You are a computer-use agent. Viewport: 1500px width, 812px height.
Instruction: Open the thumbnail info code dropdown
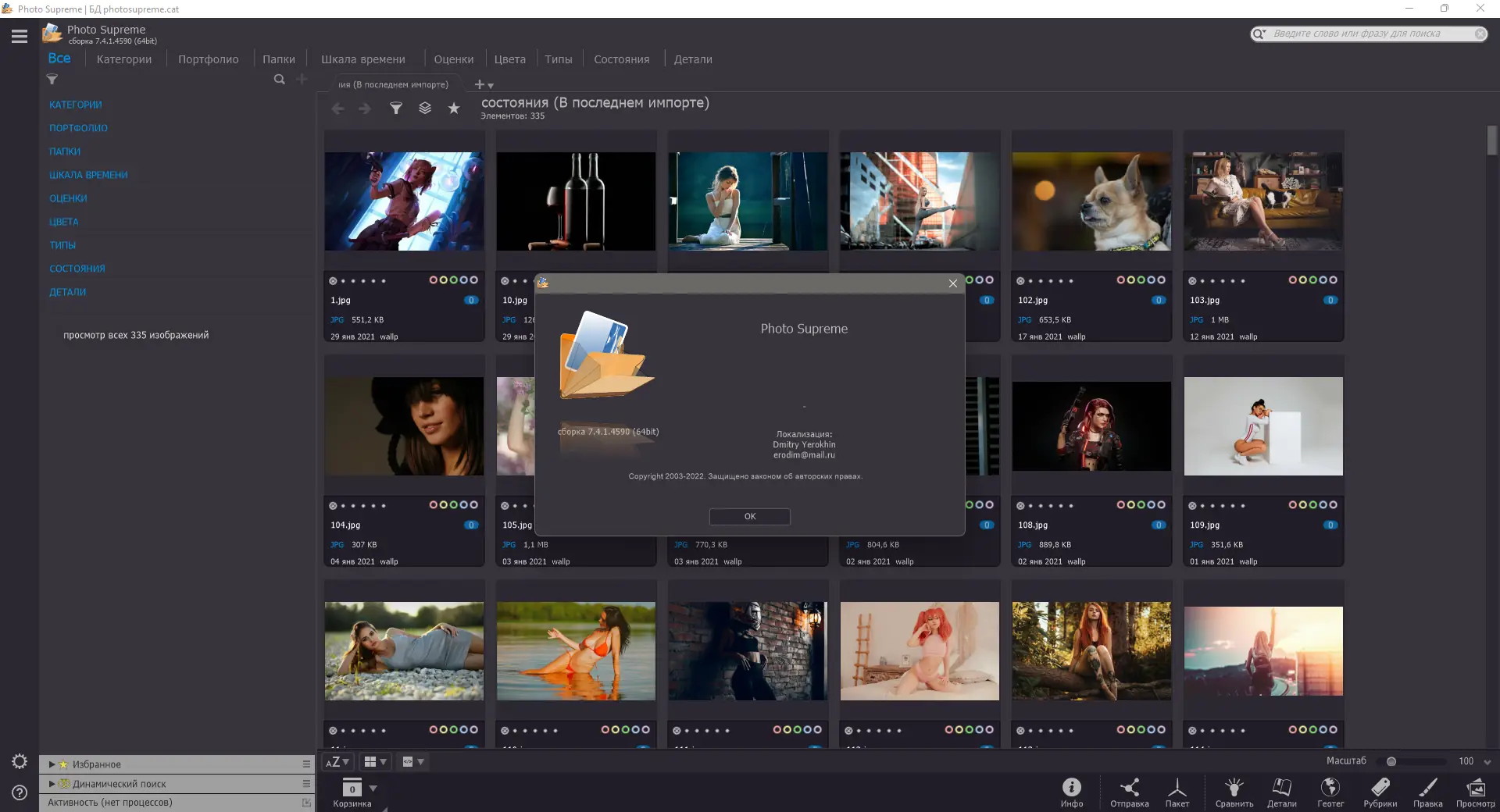413,762
